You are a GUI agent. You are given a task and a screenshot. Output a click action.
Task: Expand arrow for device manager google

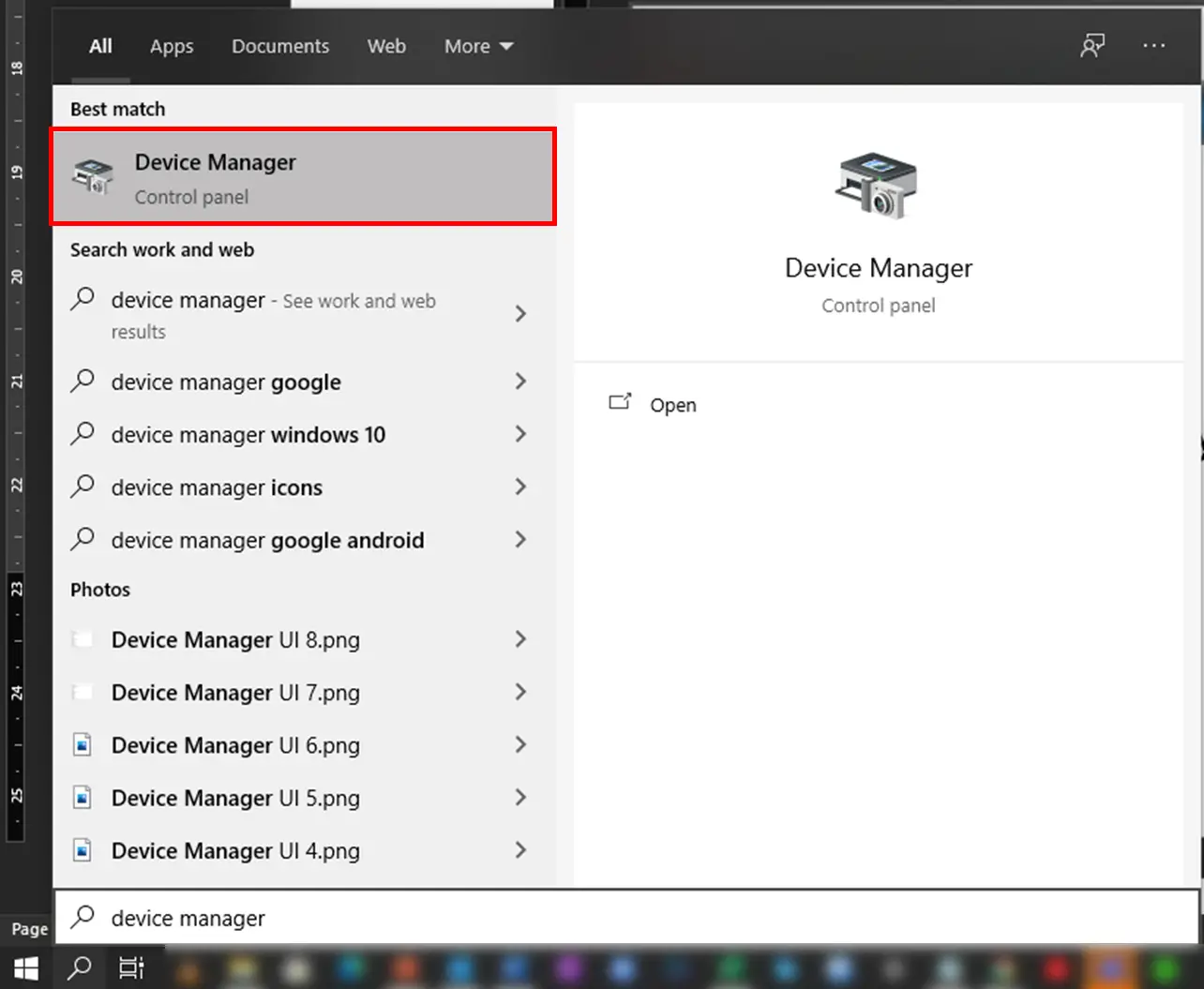[x=520, y=382]
